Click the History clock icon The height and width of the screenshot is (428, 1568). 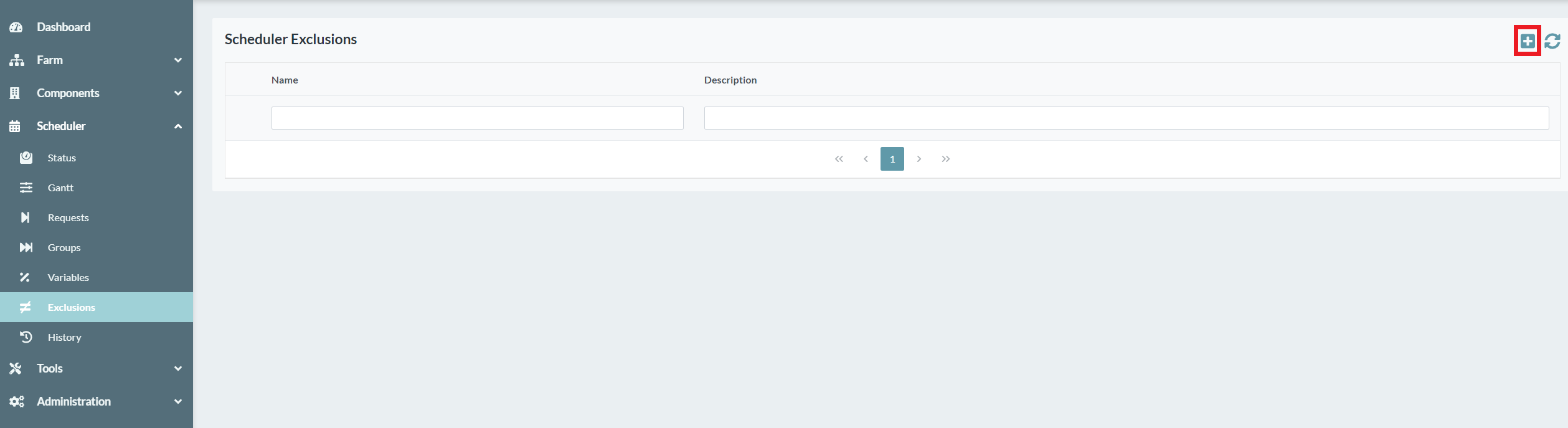coord(26,337)
